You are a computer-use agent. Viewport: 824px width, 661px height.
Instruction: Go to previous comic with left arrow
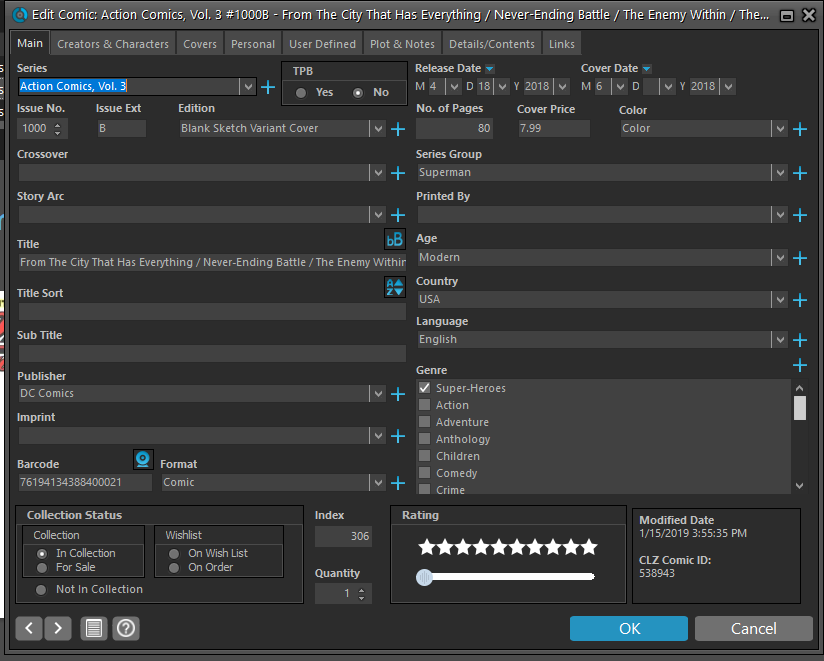[x=29, y=628]
